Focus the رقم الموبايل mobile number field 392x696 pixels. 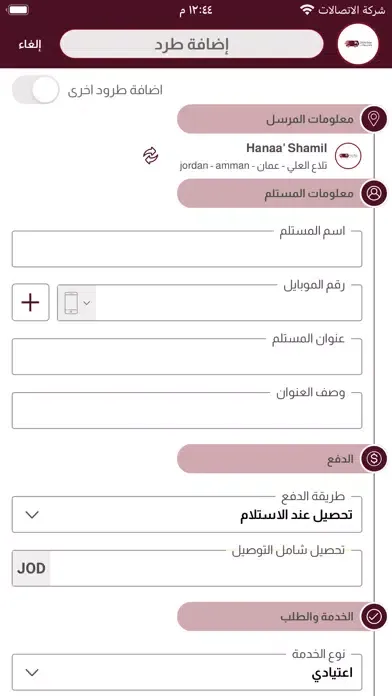coord(229,303)
